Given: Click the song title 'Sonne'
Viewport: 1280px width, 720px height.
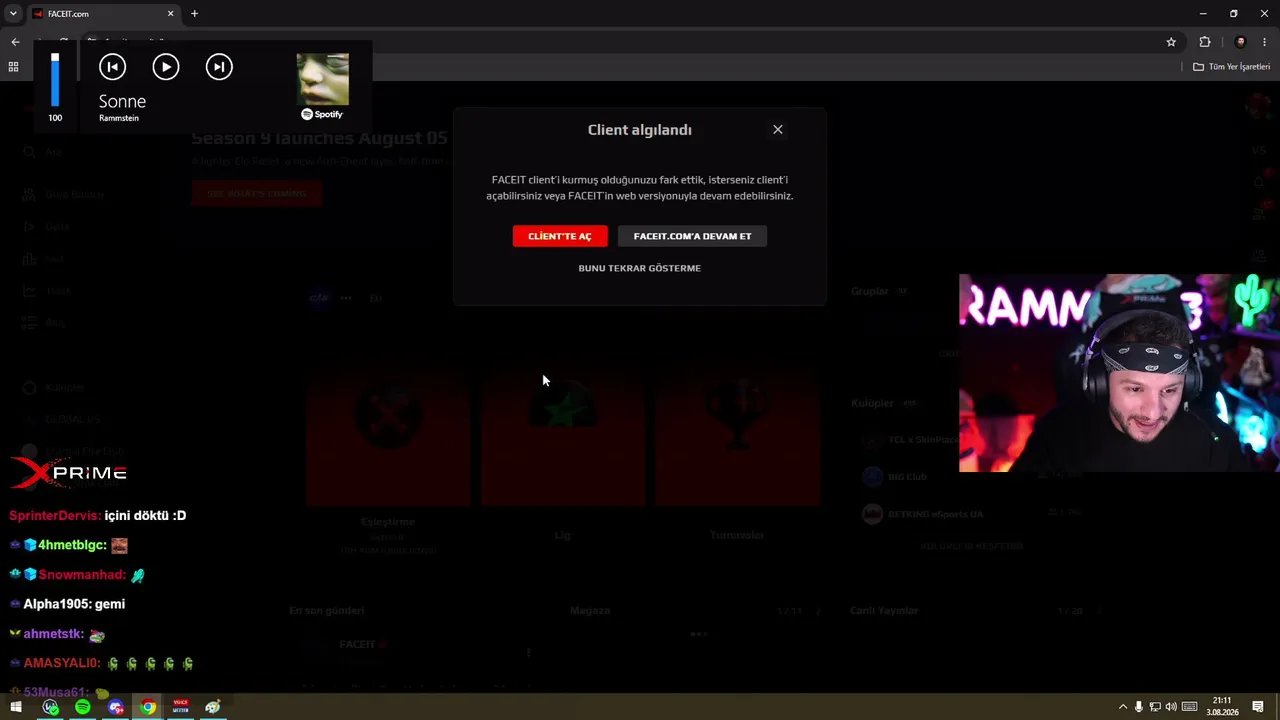Looking at the screenshot, I should point(122,101).
